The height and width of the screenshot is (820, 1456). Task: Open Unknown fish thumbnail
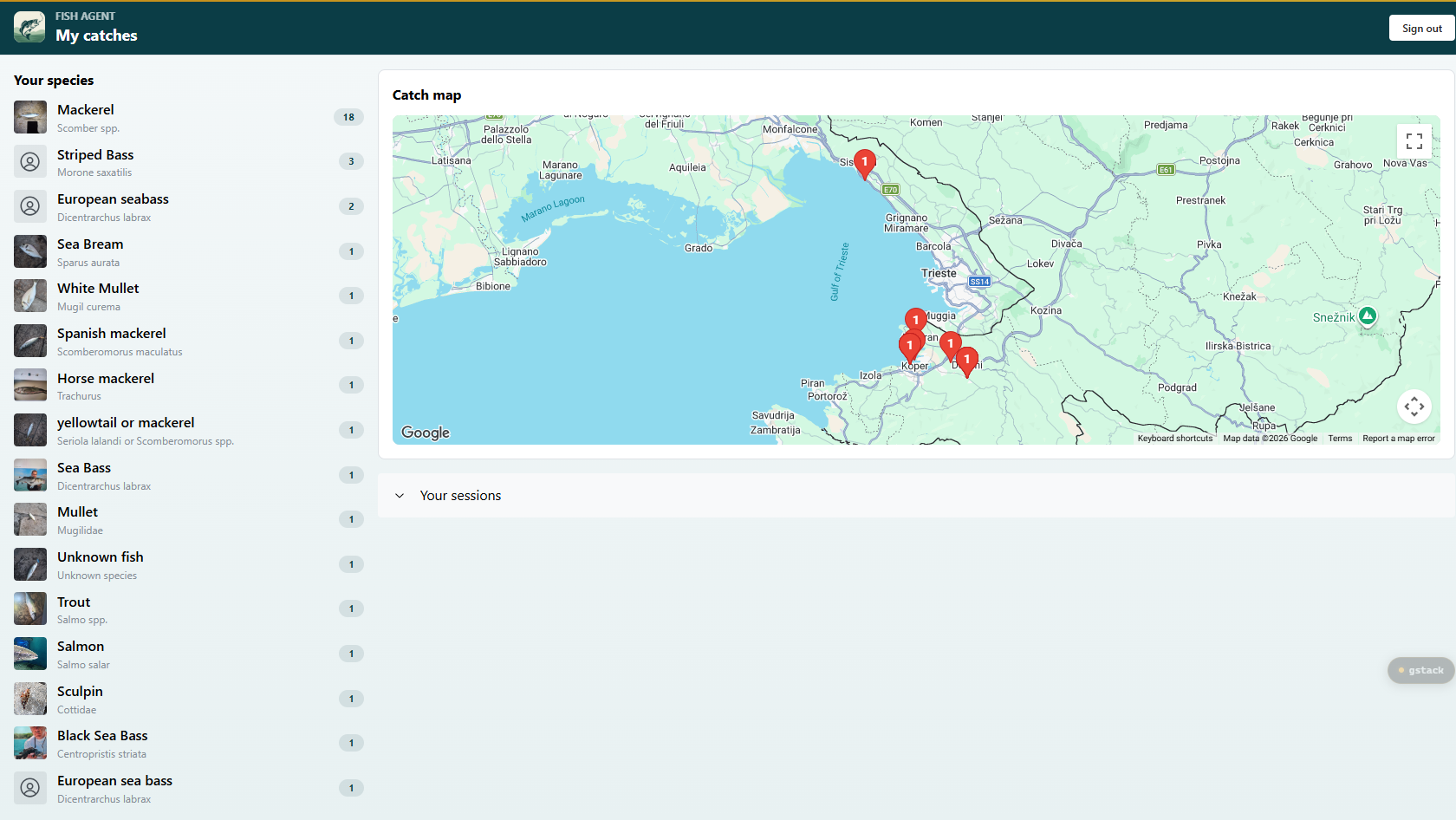tap(30, 564)
